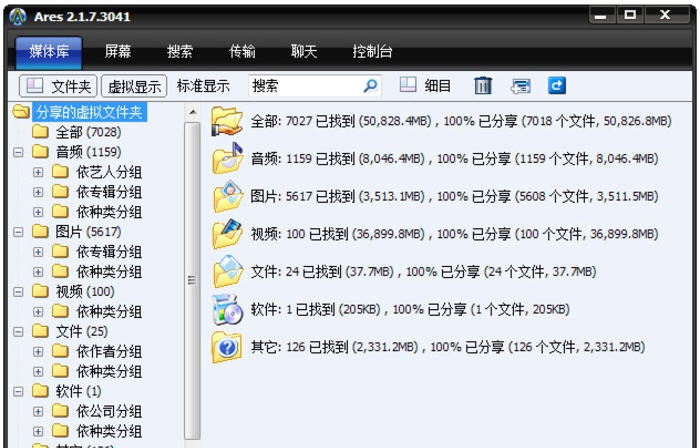Select 视频 (100) folder in tree

click(x=85, y=292)
